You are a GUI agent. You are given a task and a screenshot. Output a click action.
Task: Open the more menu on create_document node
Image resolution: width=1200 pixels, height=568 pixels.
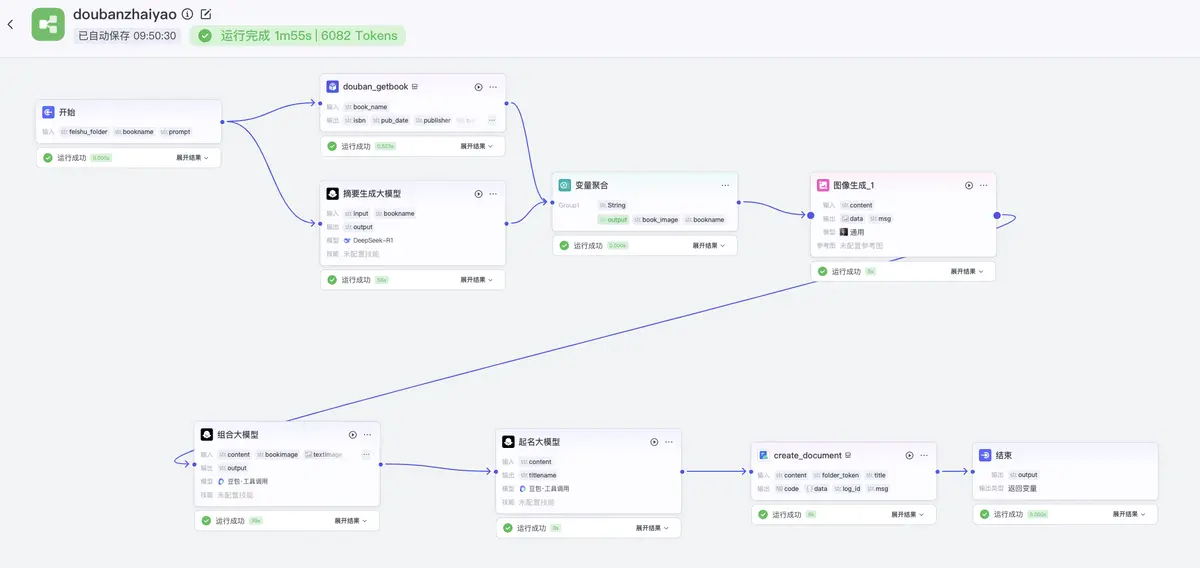tap(925, 455)
